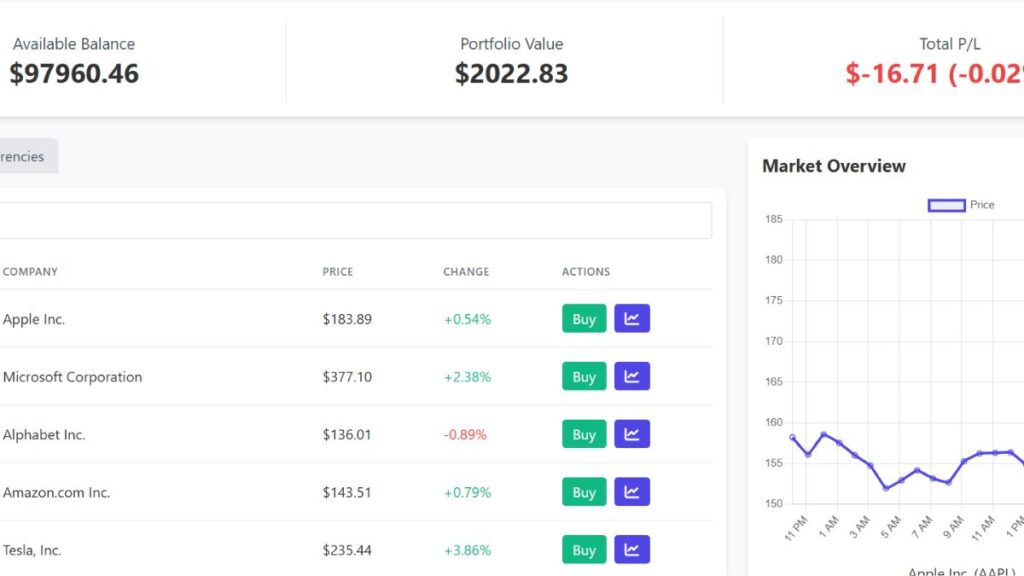The height and width of the screenshot is (576, 1024).
Task: Open the chart for Alphabet Inc.
Action: (632, 434)
